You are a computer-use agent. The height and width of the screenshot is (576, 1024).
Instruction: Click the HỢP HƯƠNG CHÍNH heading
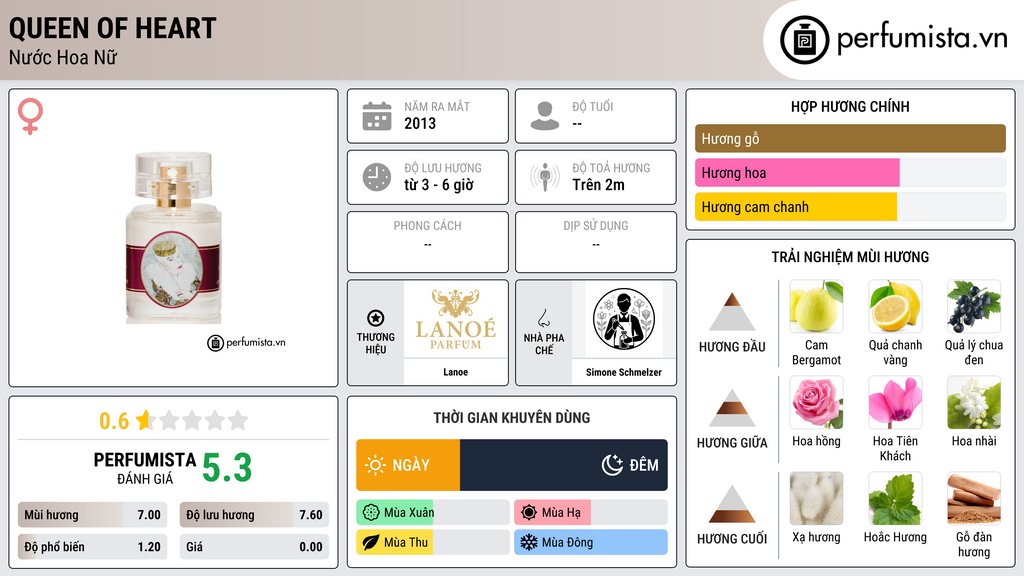click(850, 106)
